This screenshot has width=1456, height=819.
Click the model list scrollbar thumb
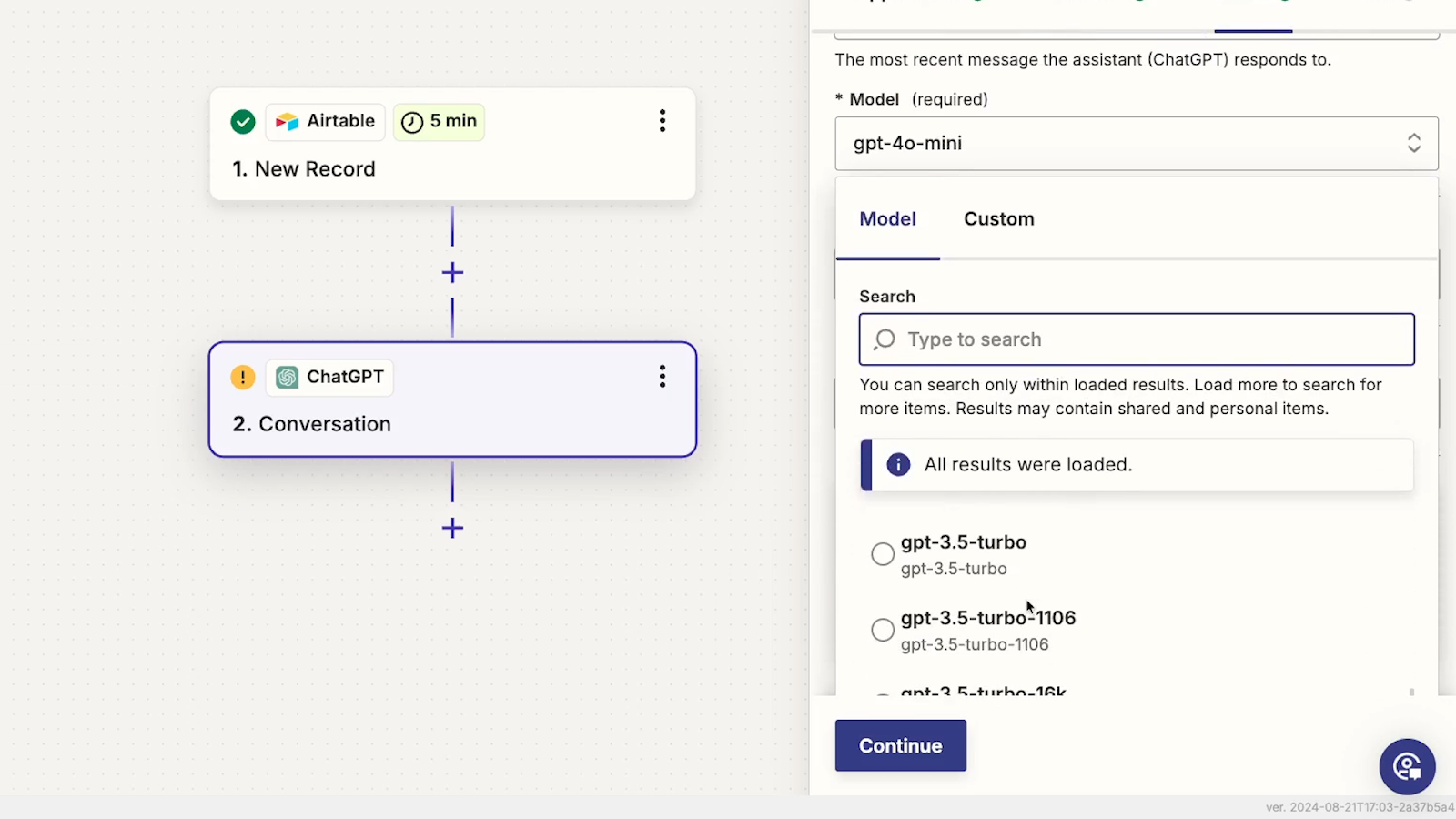1411,693
